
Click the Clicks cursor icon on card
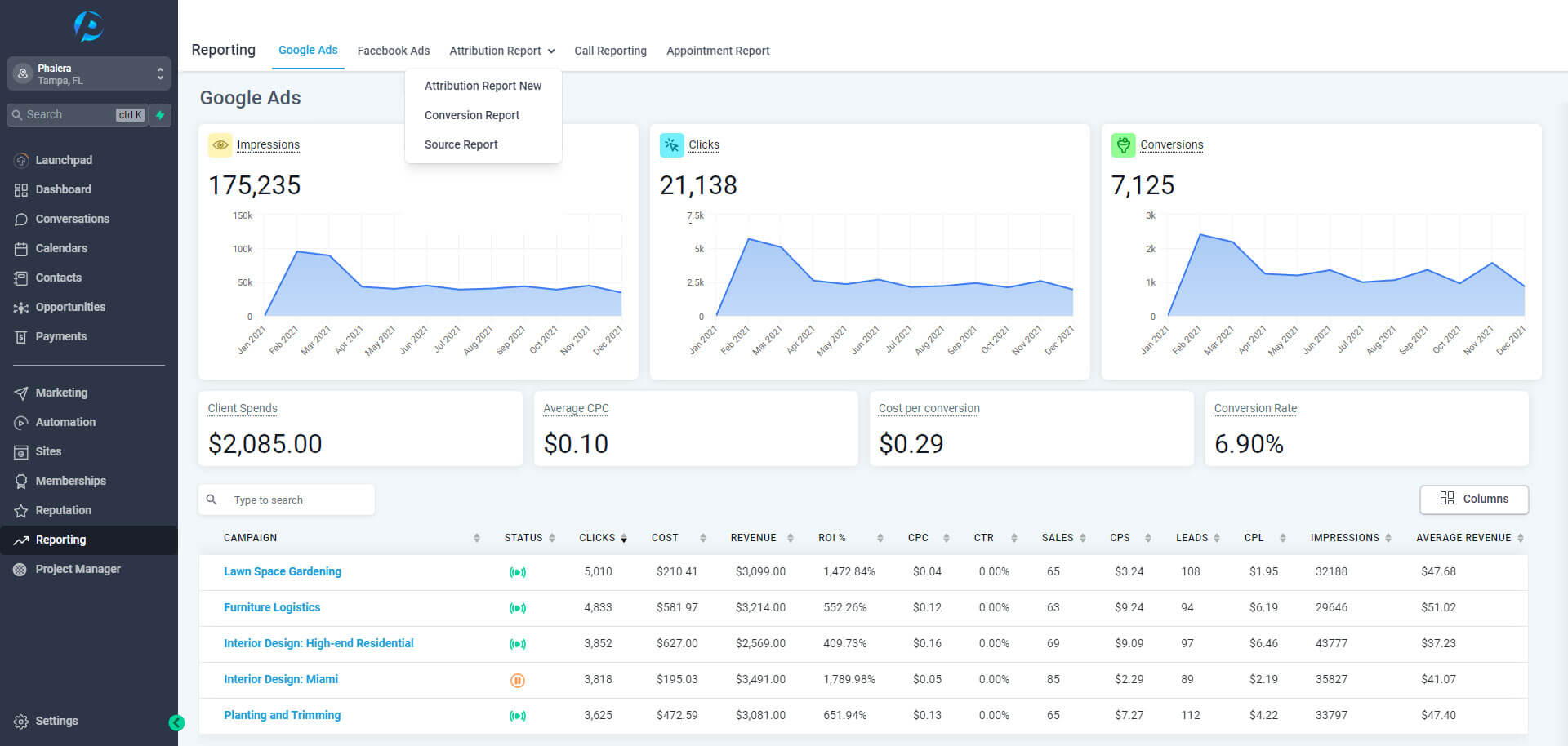(671, 145)
